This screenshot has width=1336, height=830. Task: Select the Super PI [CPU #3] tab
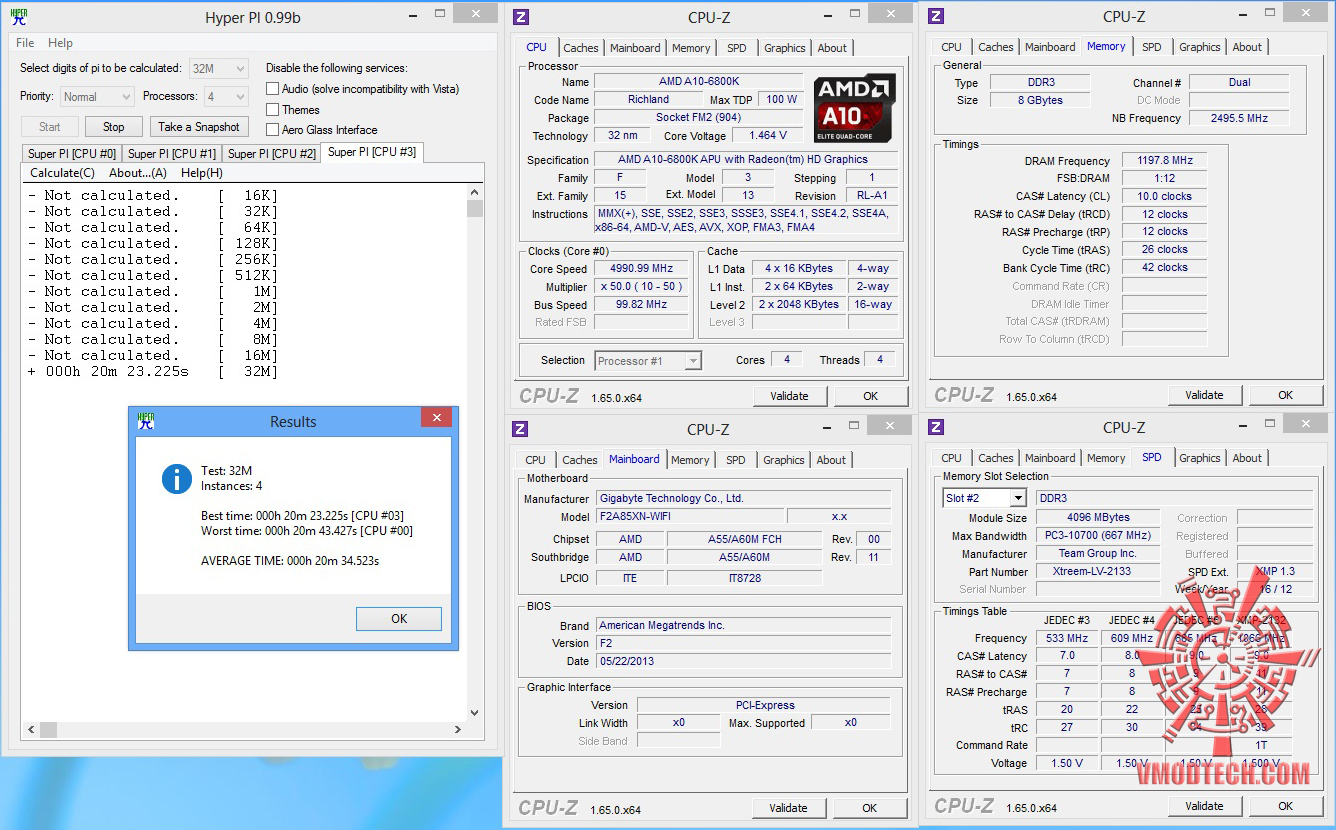tap(373, 152)
